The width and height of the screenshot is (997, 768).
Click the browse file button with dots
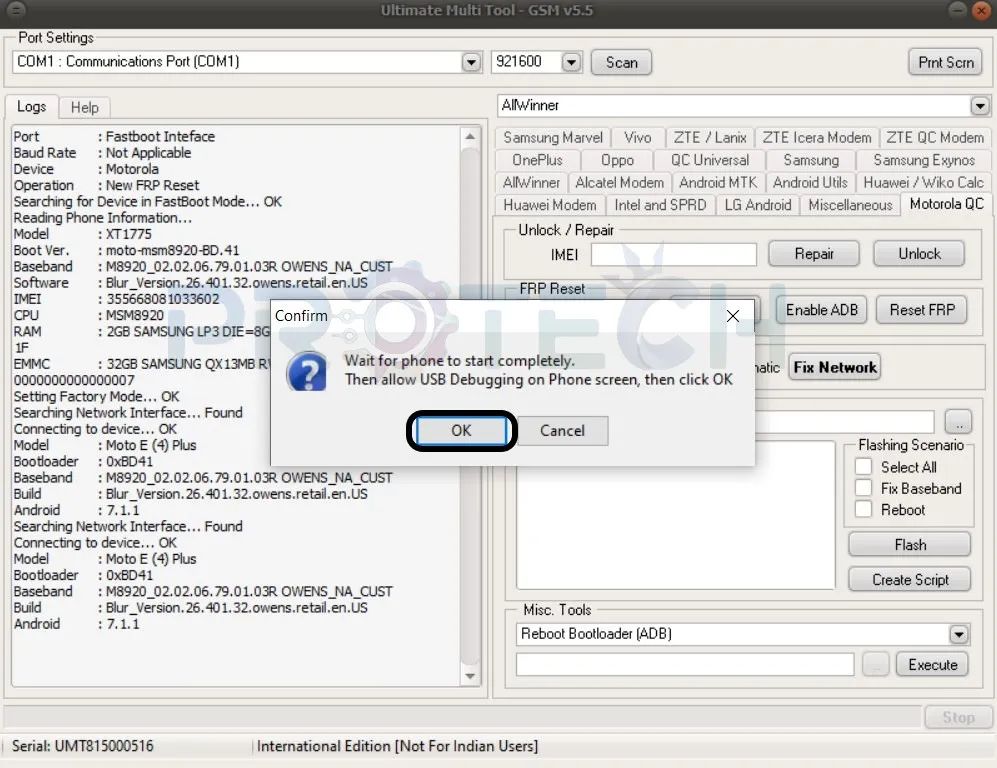click(958, 422)
